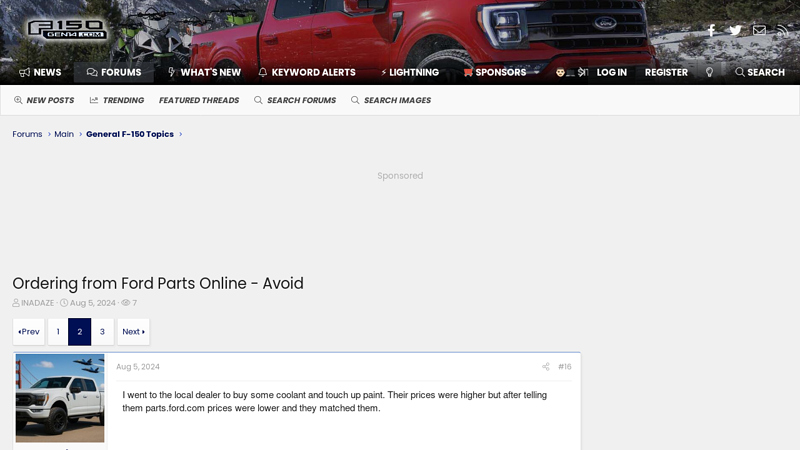Open the Facebook page icon
This screenshot has height=450, width=800.
pos(711,31)
